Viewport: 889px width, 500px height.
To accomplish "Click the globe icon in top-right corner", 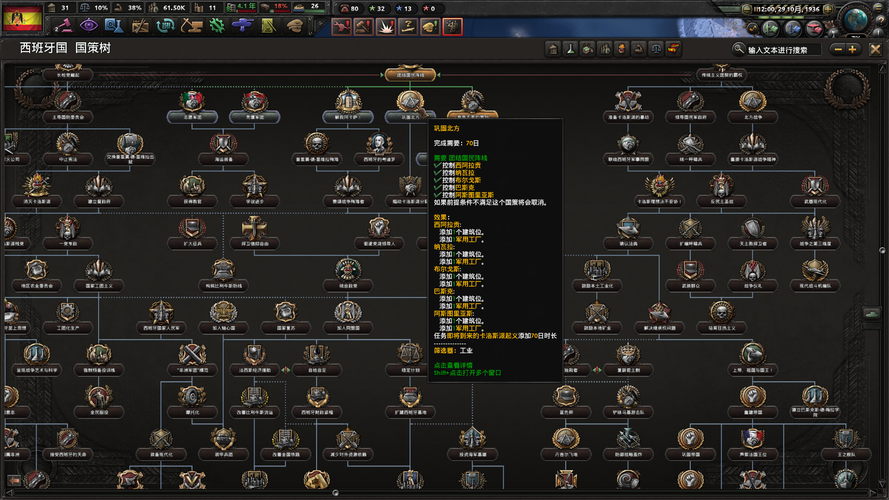I will pos(856,20).
